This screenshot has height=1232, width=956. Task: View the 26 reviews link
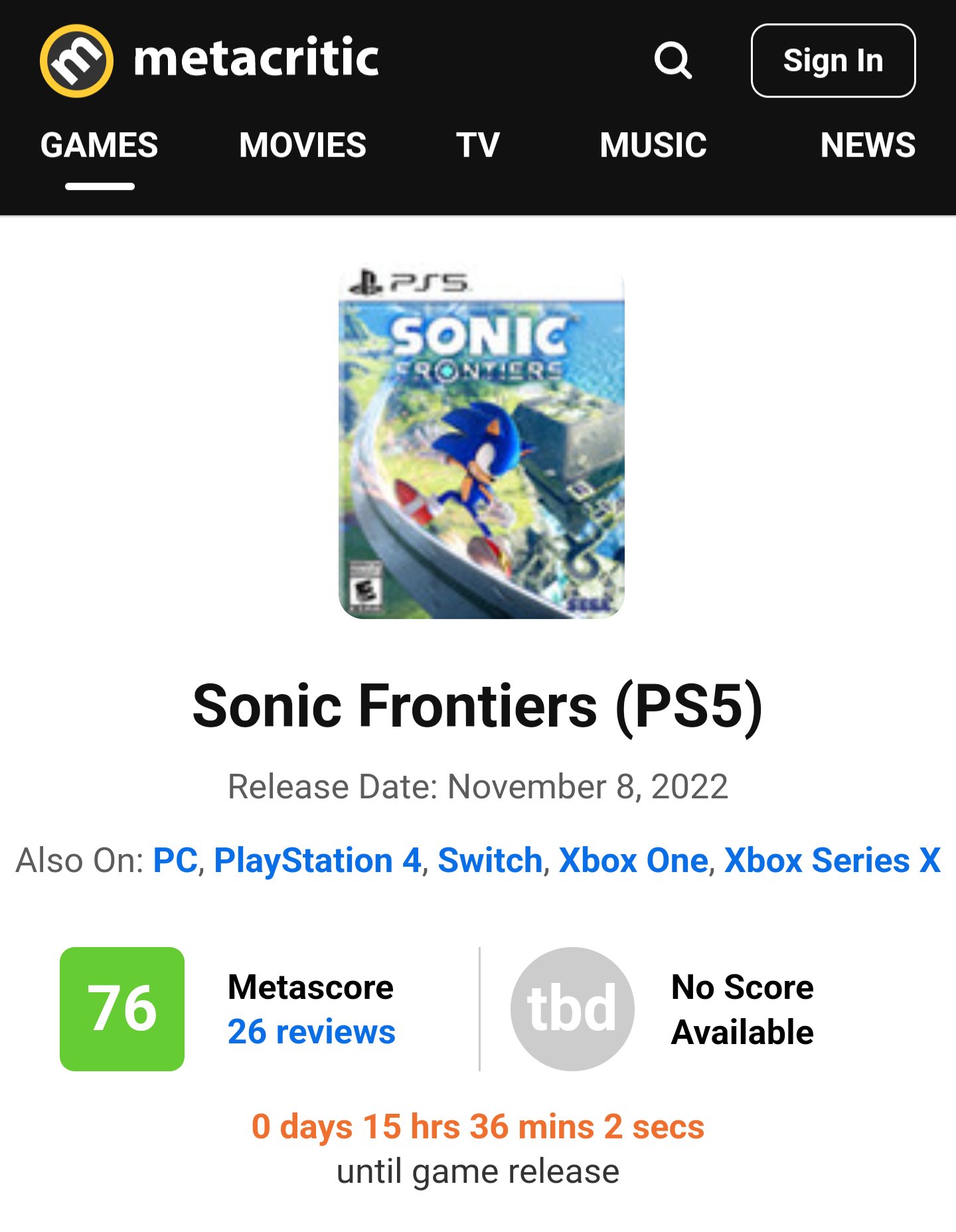311,1031
